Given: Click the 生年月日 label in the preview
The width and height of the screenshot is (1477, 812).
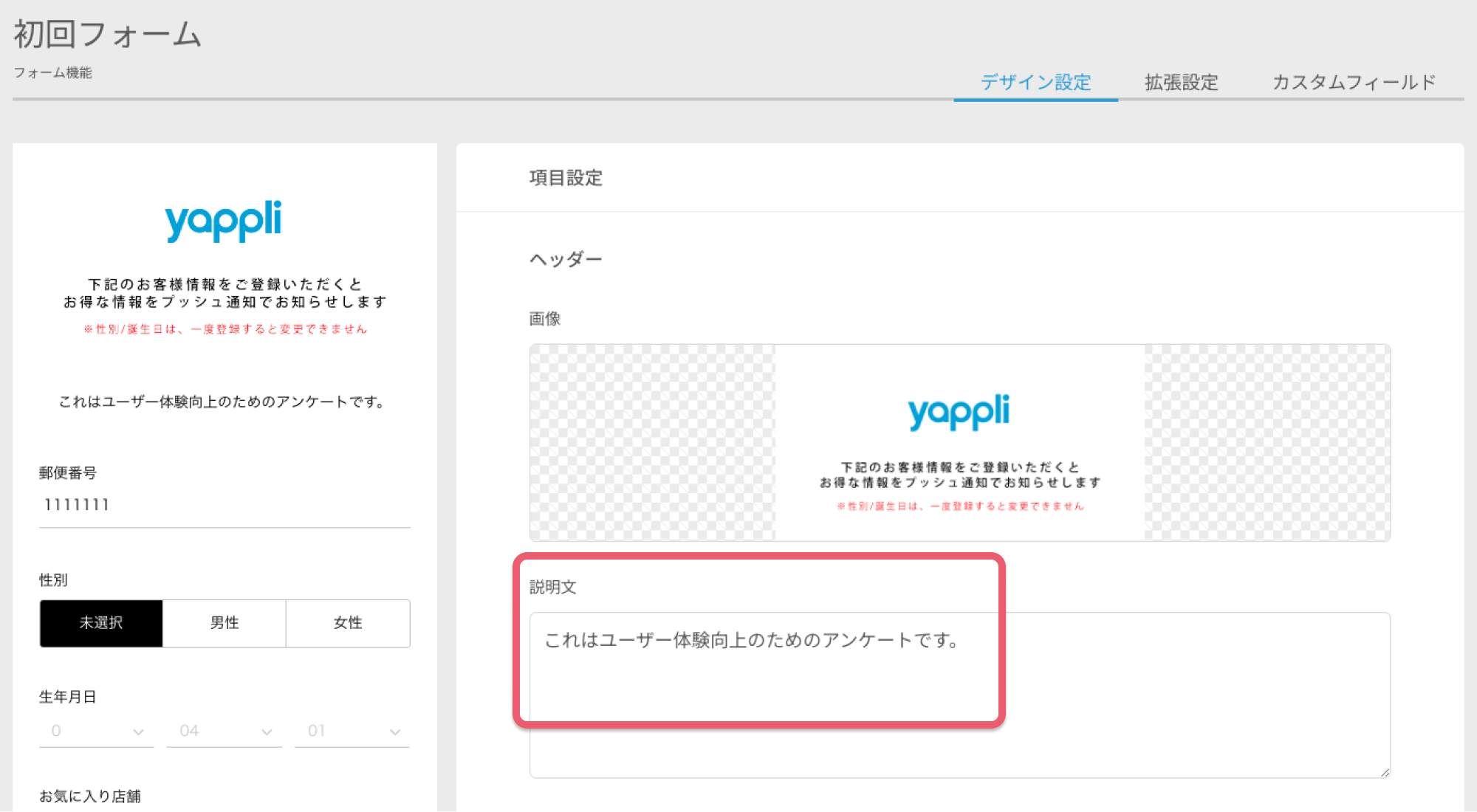Looking at the screenshot, I should tap(68, 697).
